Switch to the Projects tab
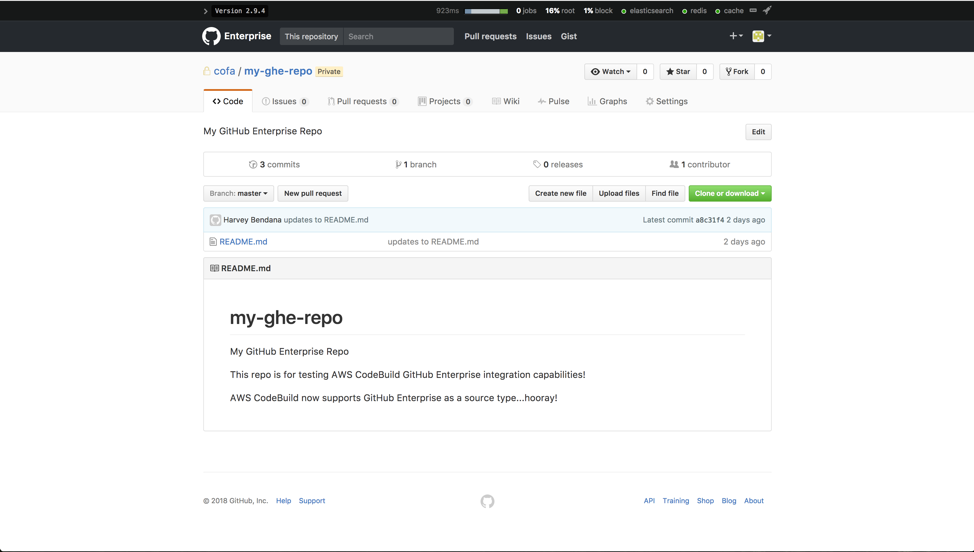Image resolution: width=974 pixels, height=552 pixels. 445,101
